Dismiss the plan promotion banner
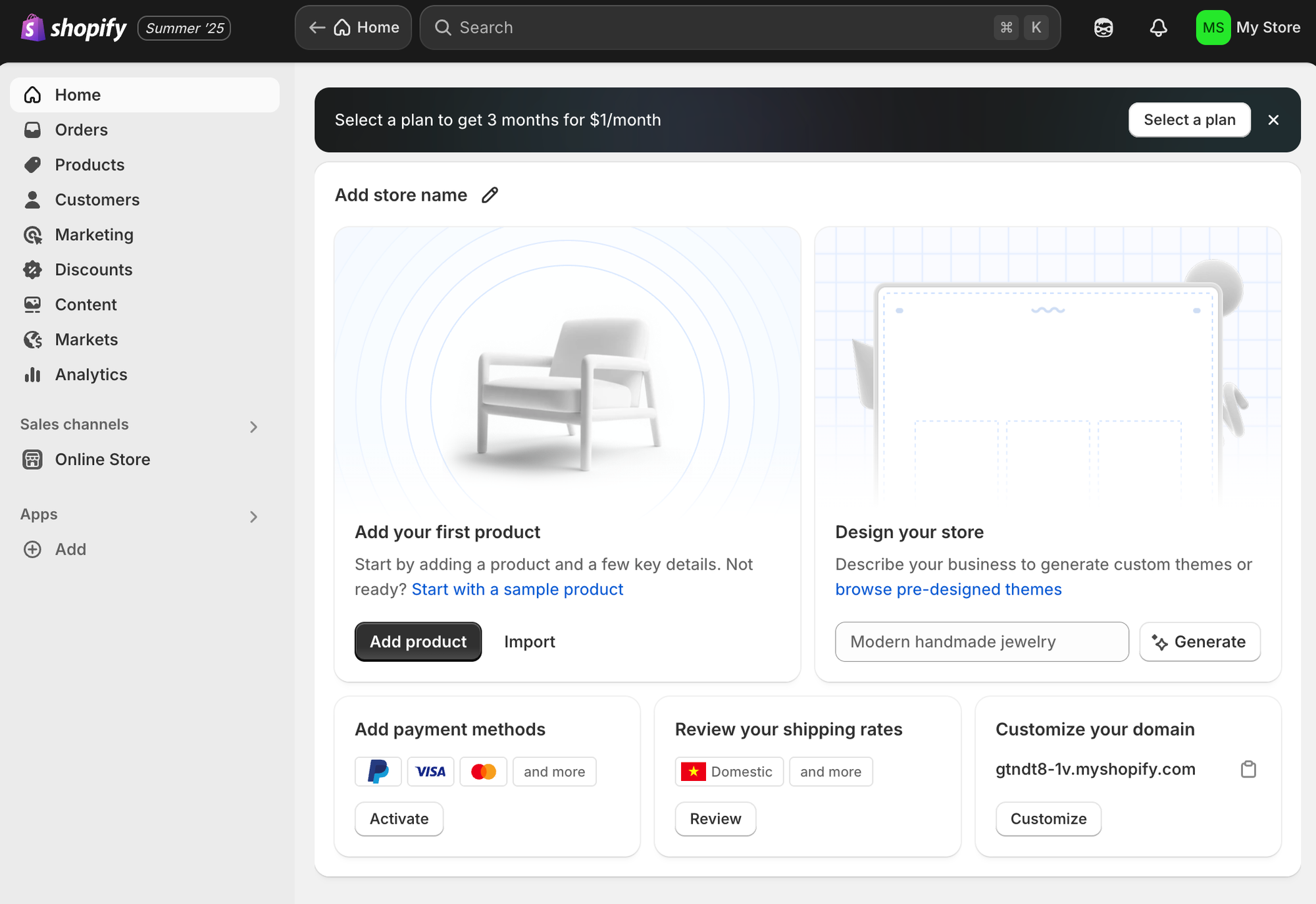 (1273, 120)
